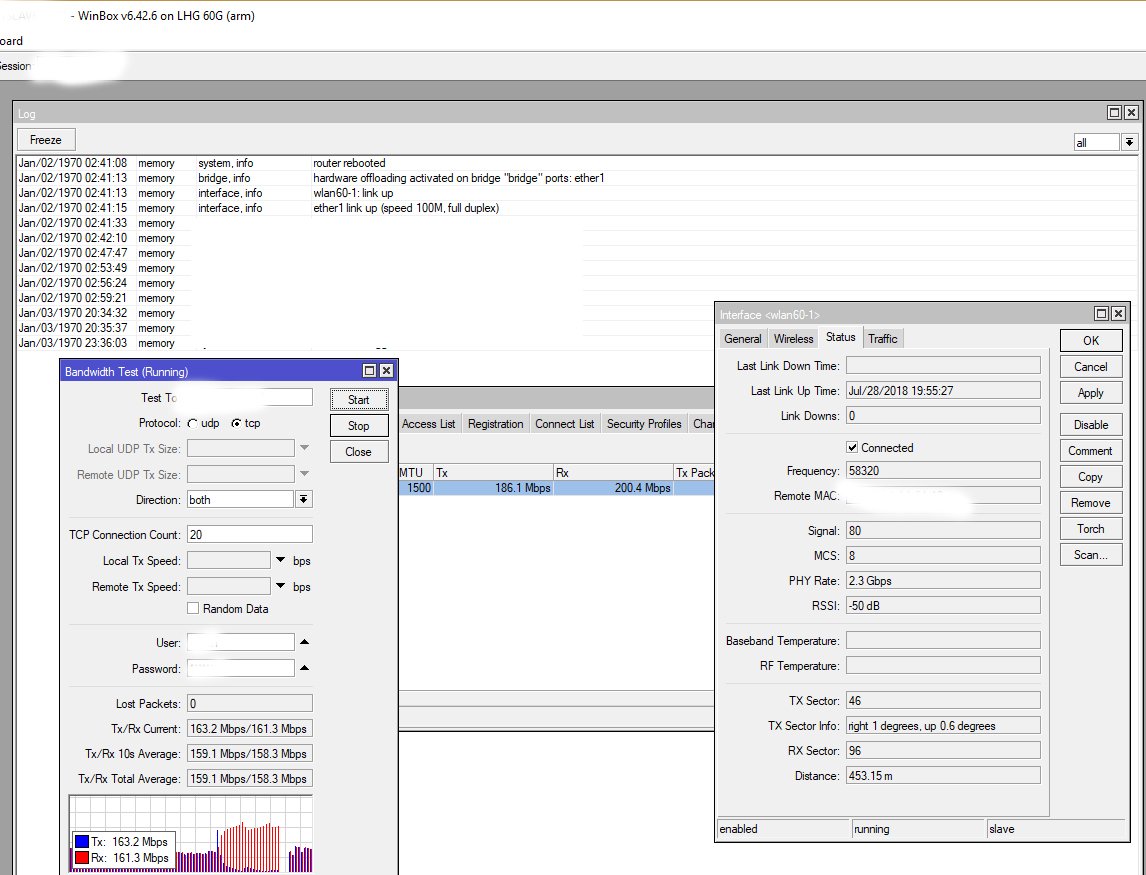Stop the running bandwidth test

click(358, 425)
